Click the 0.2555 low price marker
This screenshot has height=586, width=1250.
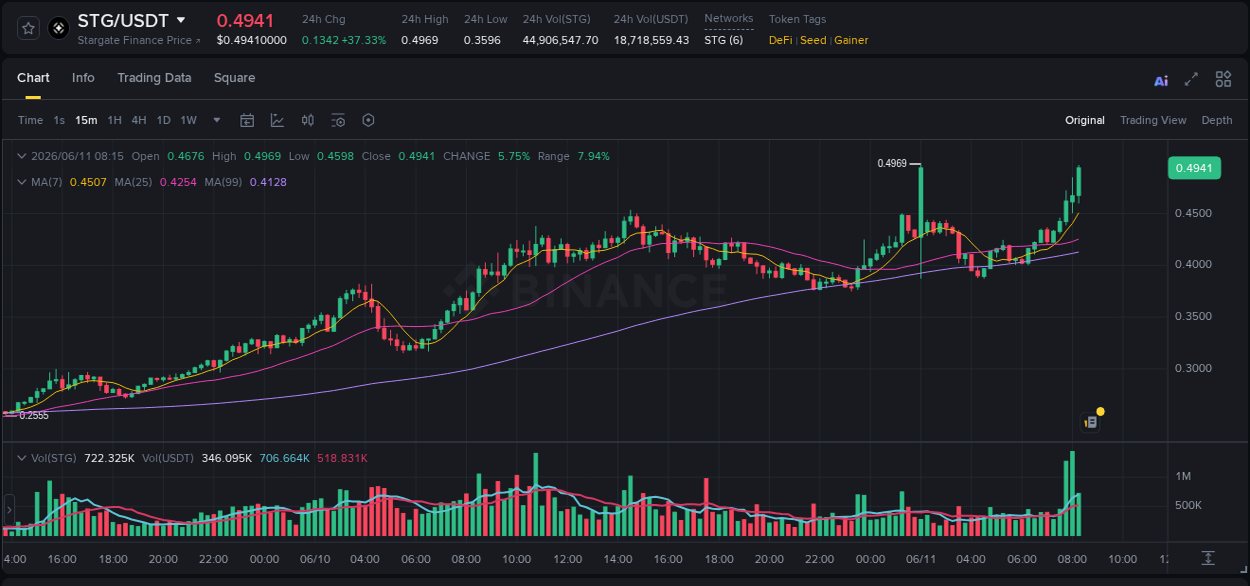(34, 415)
